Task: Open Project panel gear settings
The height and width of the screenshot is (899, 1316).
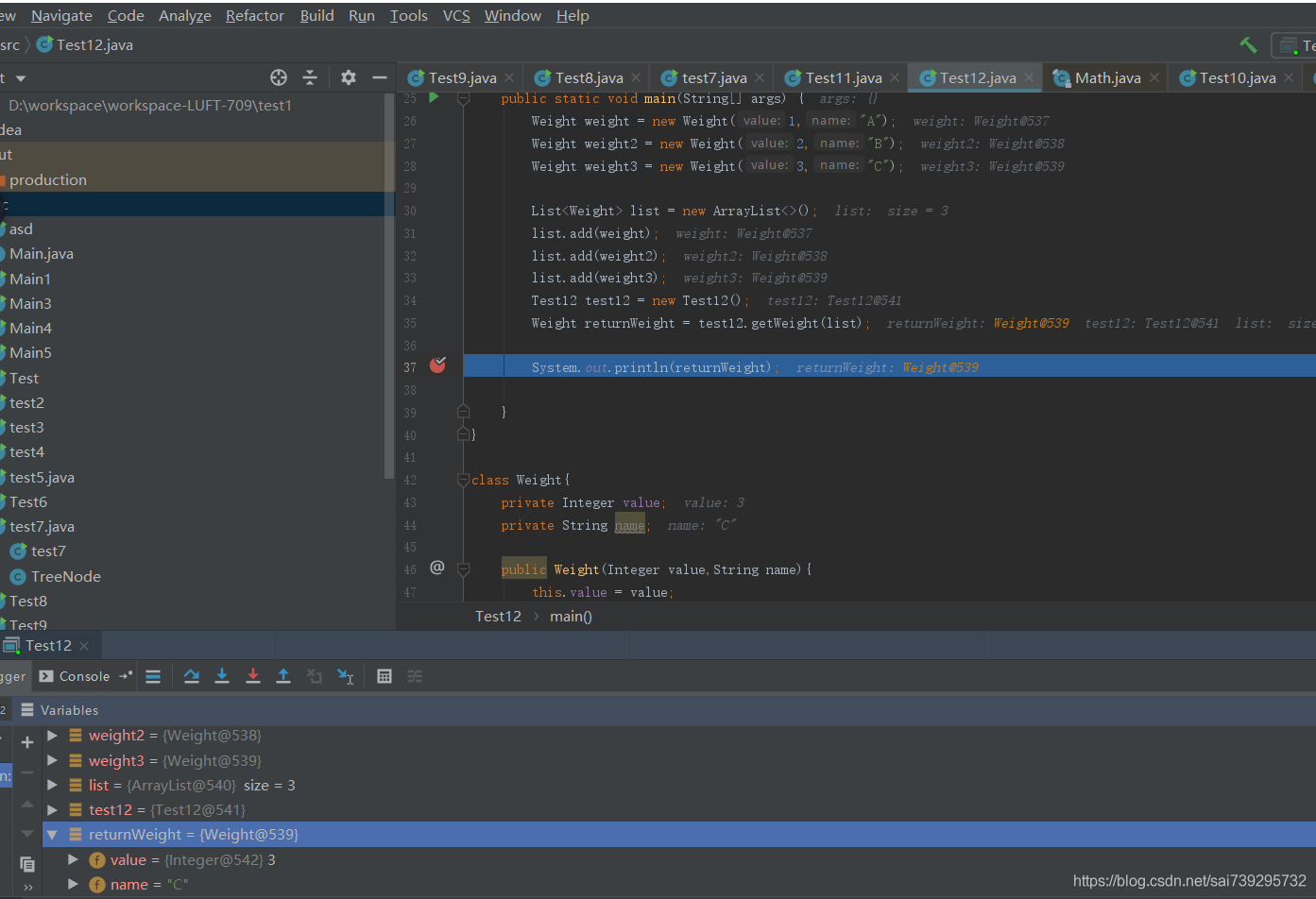Action: 349,77
